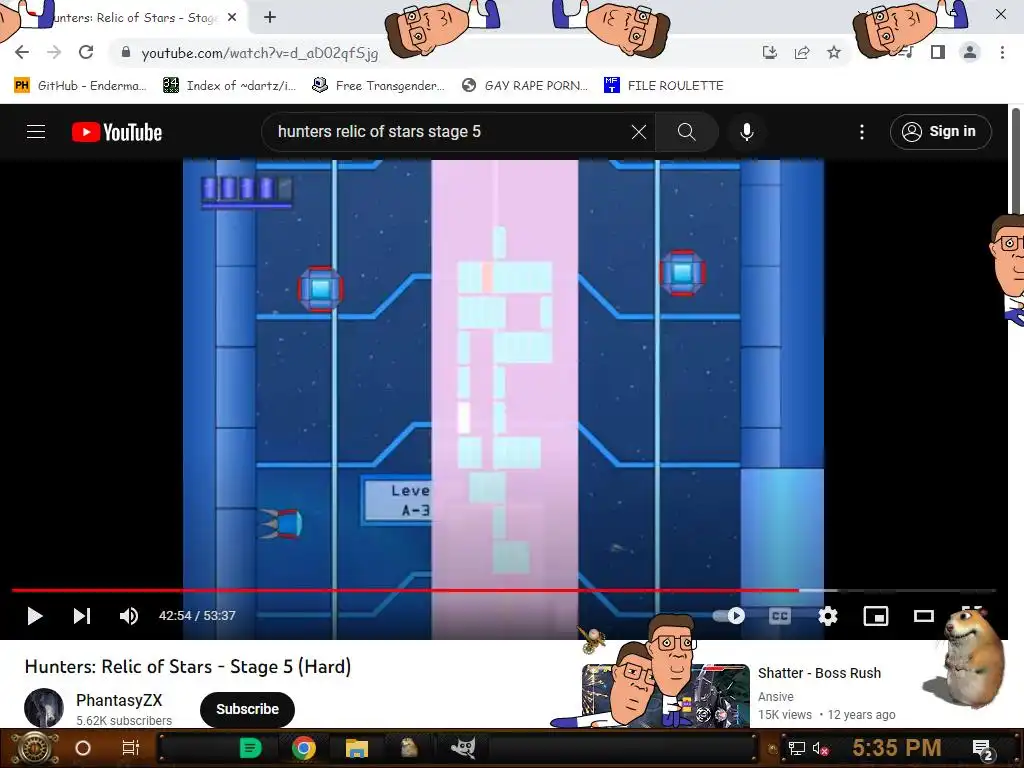Open the steampunk Start button
This screenshot has width=1024, height=768.
[x=34, y=748]
